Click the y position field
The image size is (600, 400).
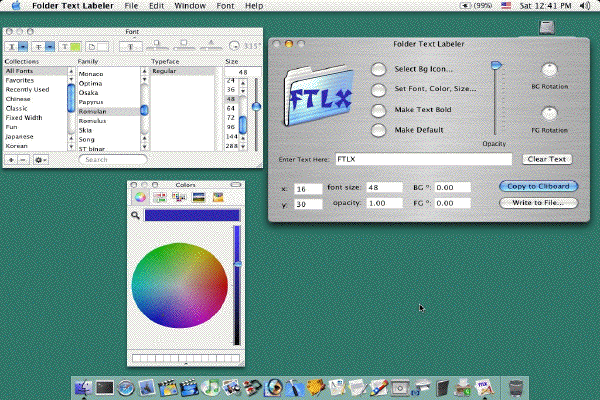click(308, 204)
